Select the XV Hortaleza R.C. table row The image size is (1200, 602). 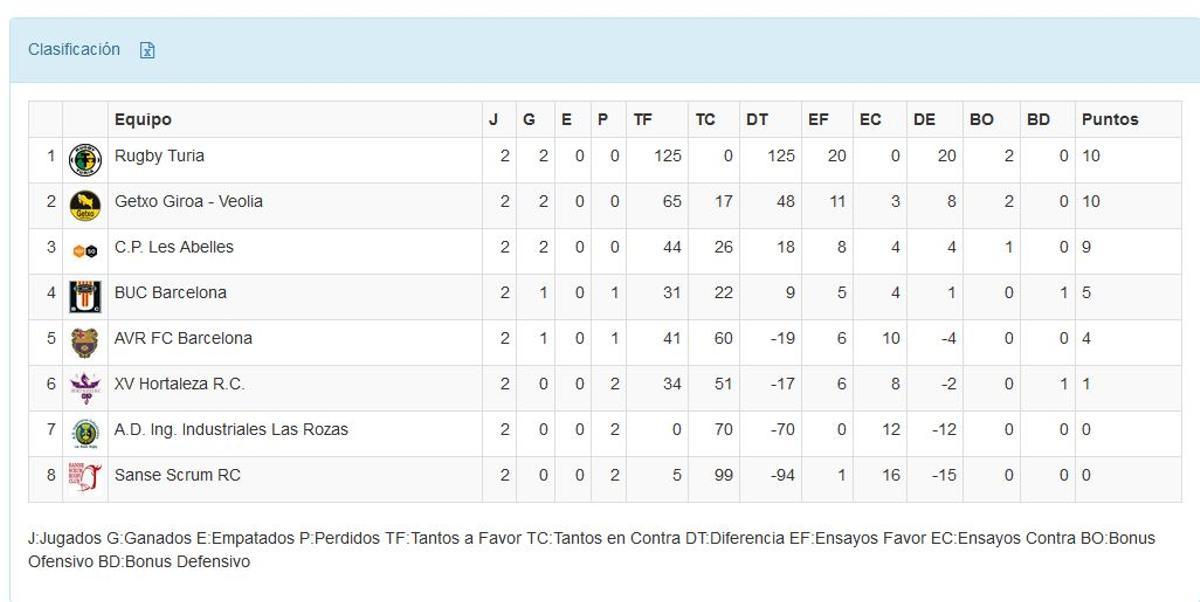pyautogui.click(x=600, y=383)
